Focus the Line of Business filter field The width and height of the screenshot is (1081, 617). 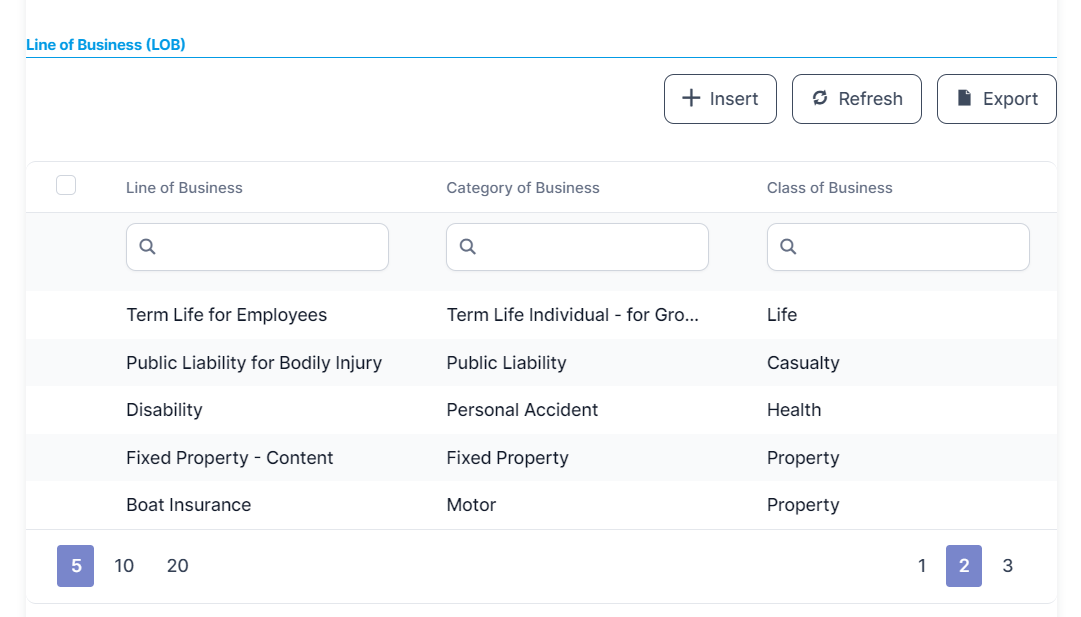(x=270, y=247)
